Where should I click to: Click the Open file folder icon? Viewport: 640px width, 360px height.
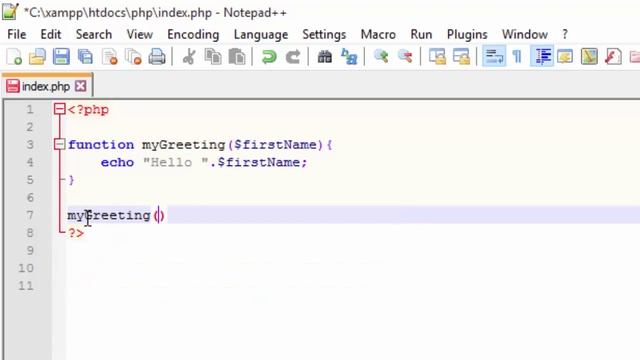tap(37, 57)
